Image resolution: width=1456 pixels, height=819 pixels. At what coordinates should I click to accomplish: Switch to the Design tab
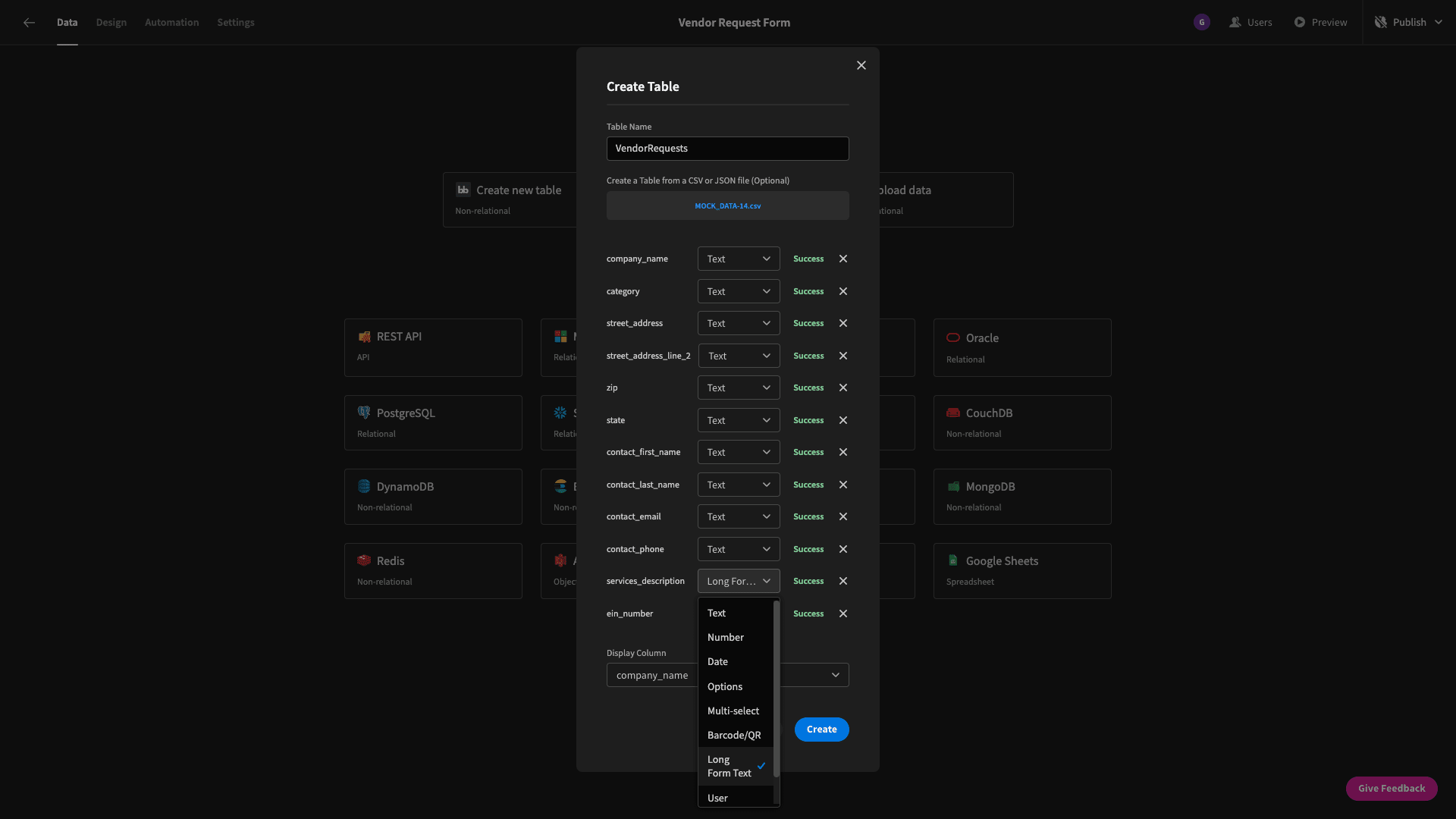point(111,23)
